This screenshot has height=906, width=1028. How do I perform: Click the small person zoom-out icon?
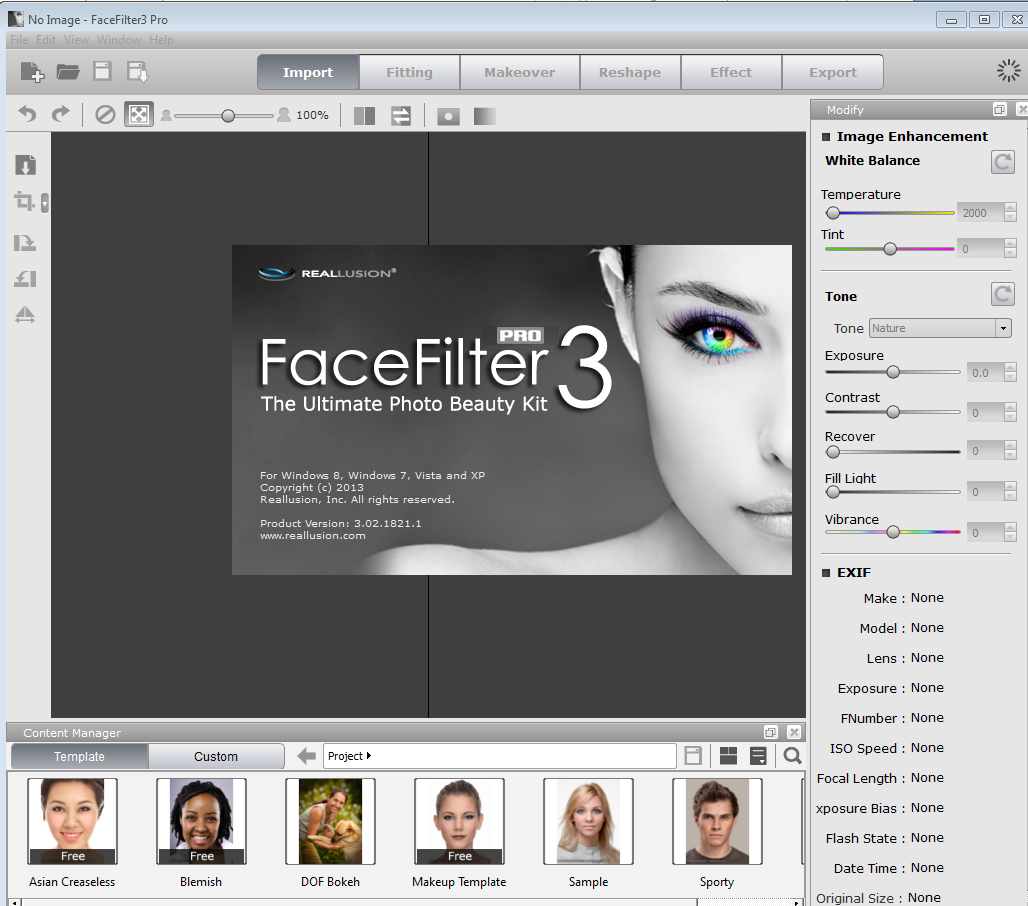pyautogui.click(x=167, y=116)
